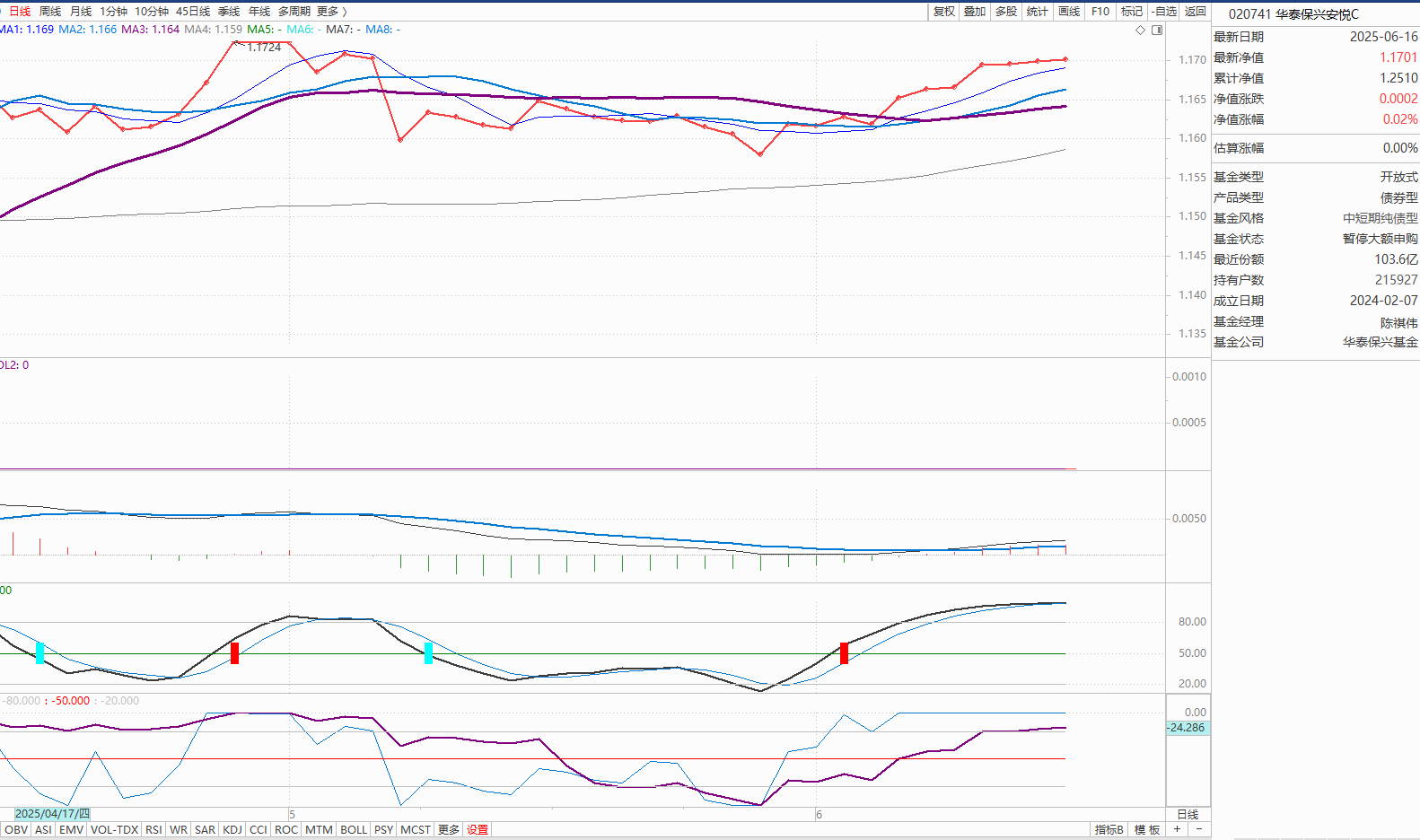Image resolution: width=1420 pixels, height=840 pixels.
Task: Click the MA1: 1.169 legend value
Action: click(x=27, y=30)
